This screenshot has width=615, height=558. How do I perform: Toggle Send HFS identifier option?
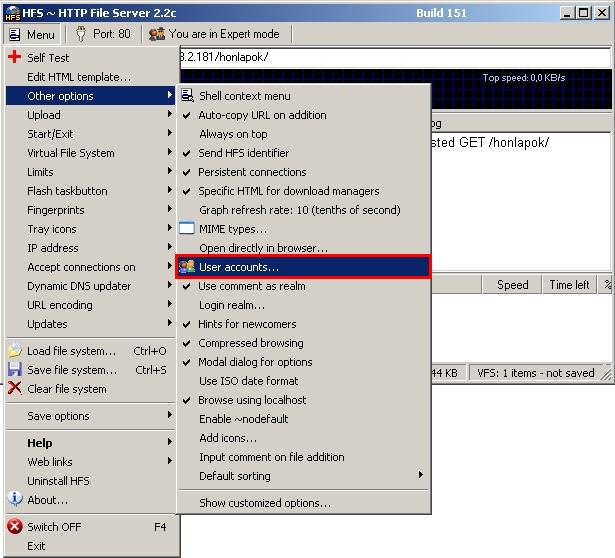tap(303, 153)
